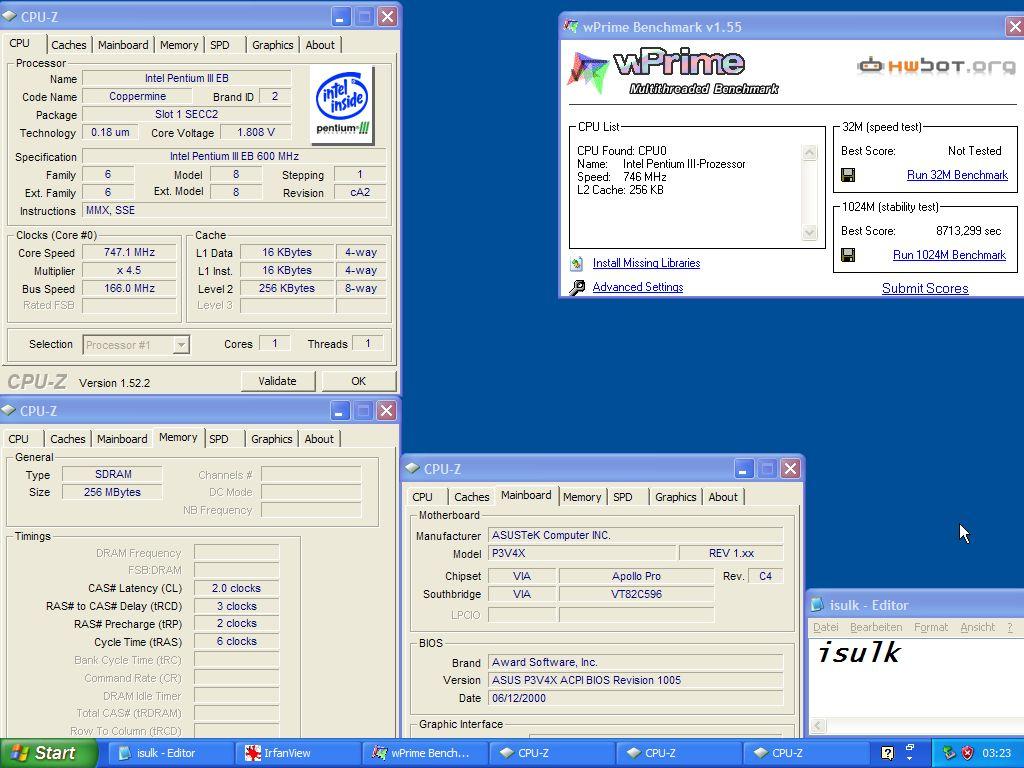Screen dimensions: 1024x768
Task: Click the Advanced Settings wrench icon
Action: [x=577, y=287]
